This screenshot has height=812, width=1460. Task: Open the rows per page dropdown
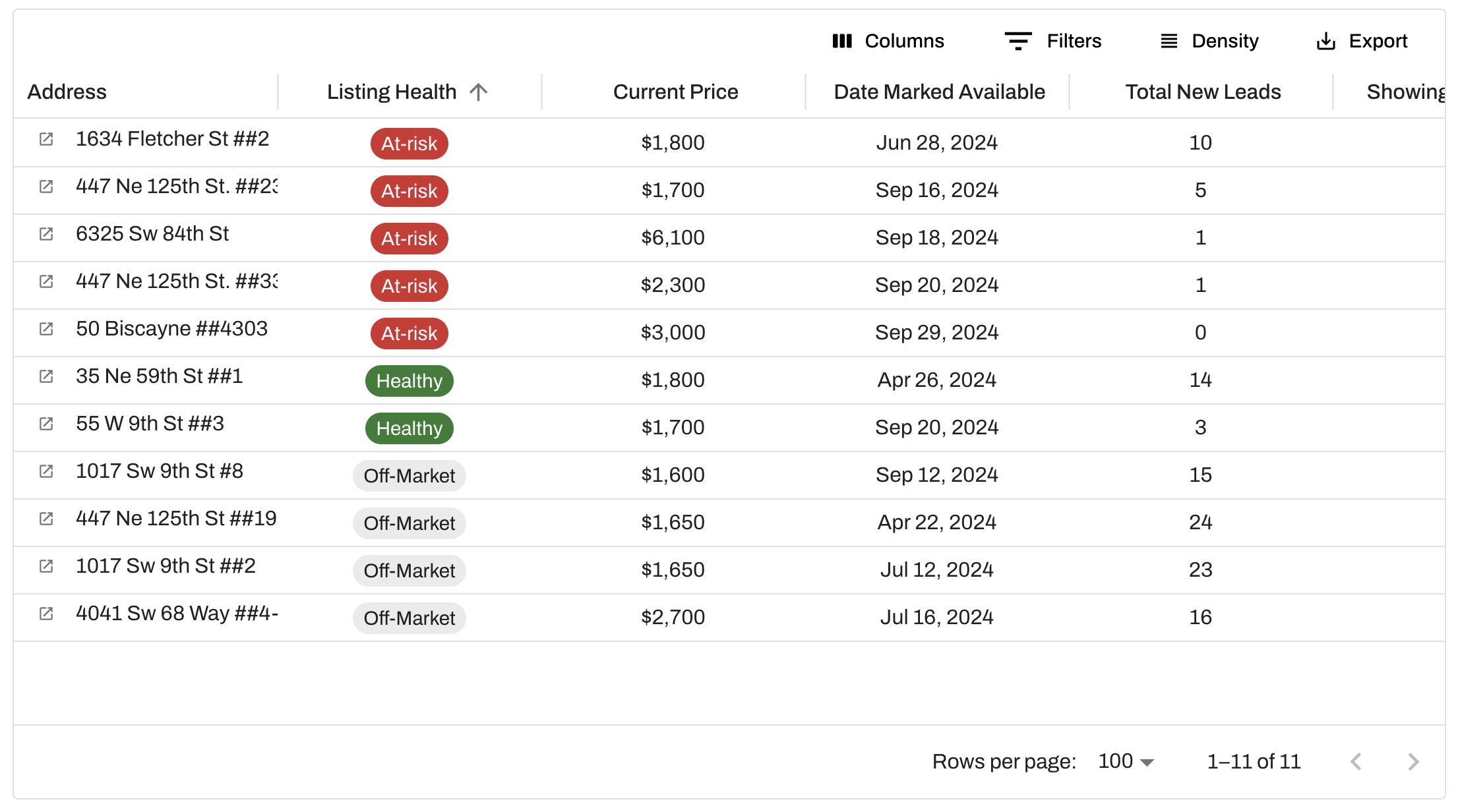tap(1126, 761)
